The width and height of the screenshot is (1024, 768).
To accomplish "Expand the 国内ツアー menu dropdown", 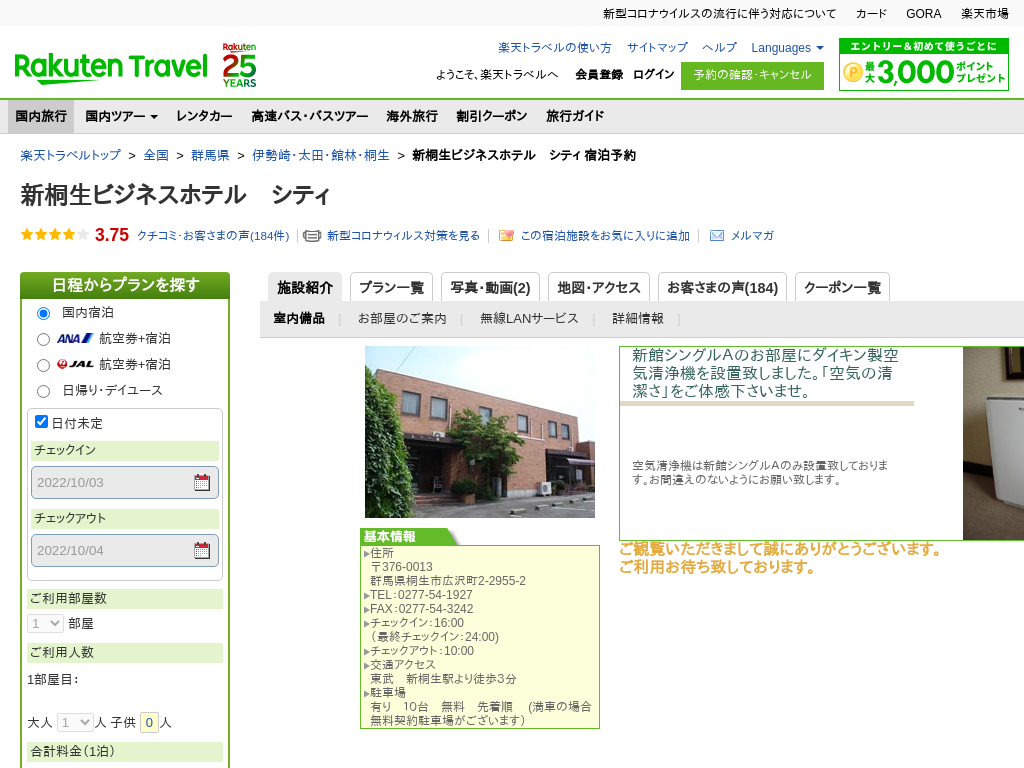I will [121, 116].
